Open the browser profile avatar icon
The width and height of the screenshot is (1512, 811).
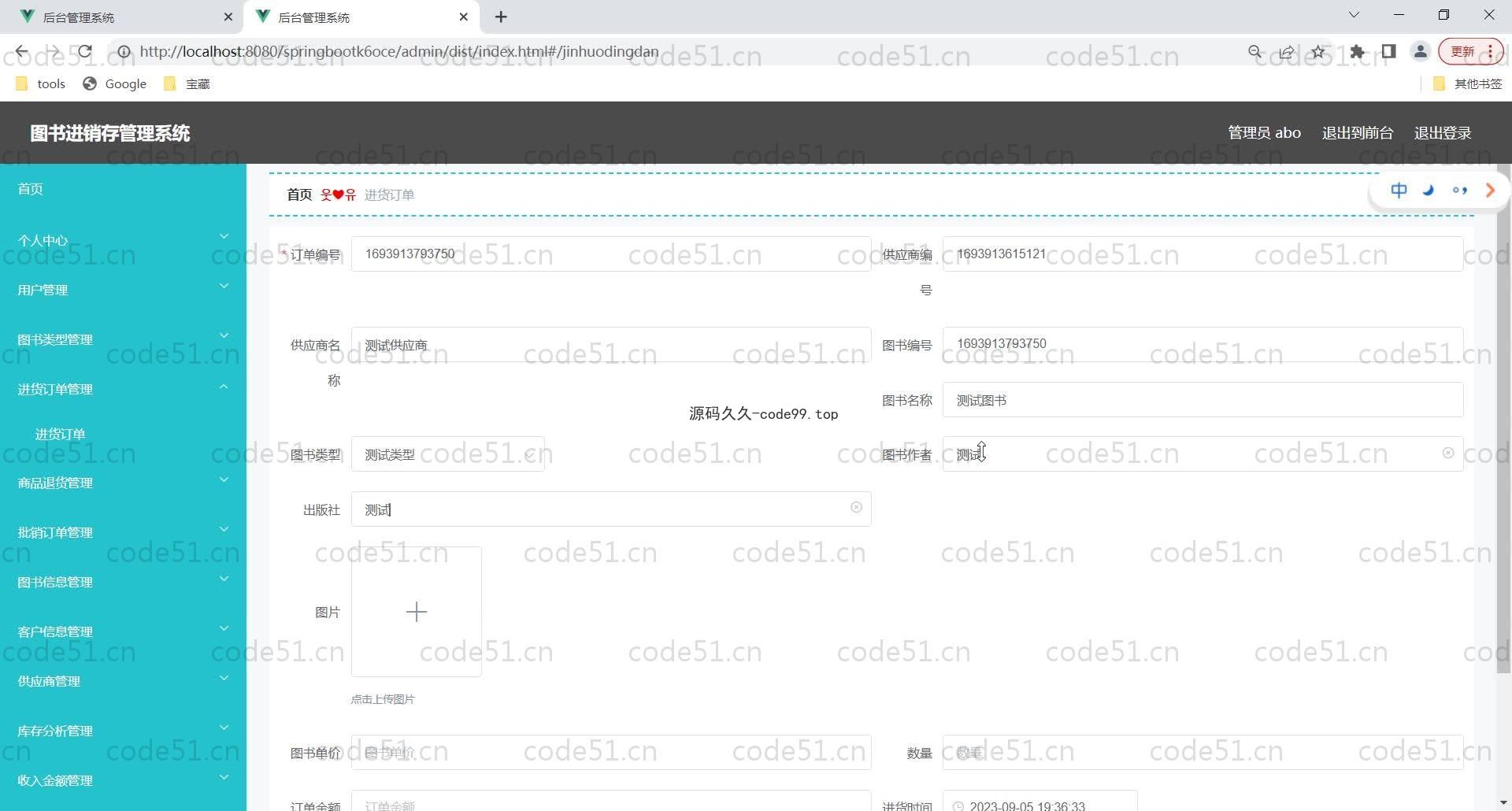pos(1420,52)
